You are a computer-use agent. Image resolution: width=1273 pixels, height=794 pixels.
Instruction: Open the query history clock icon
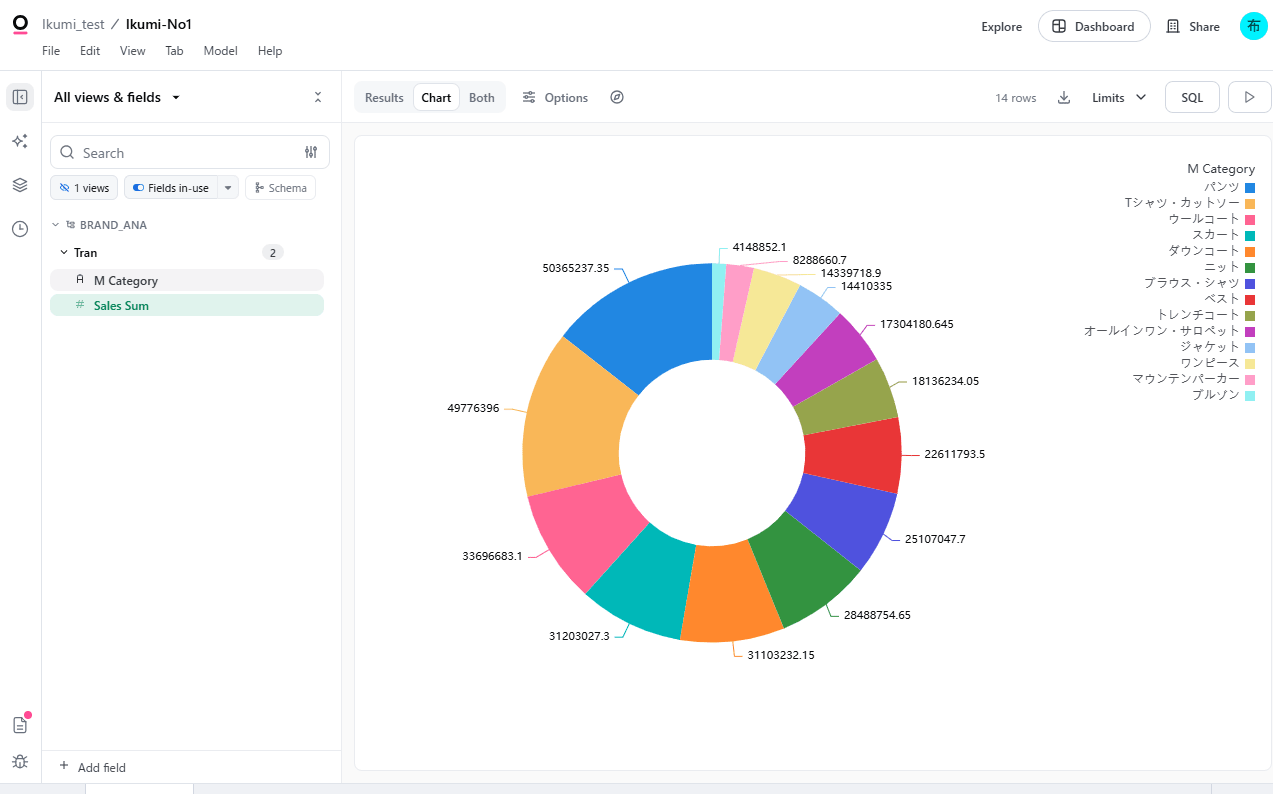[x=20, y=229]
